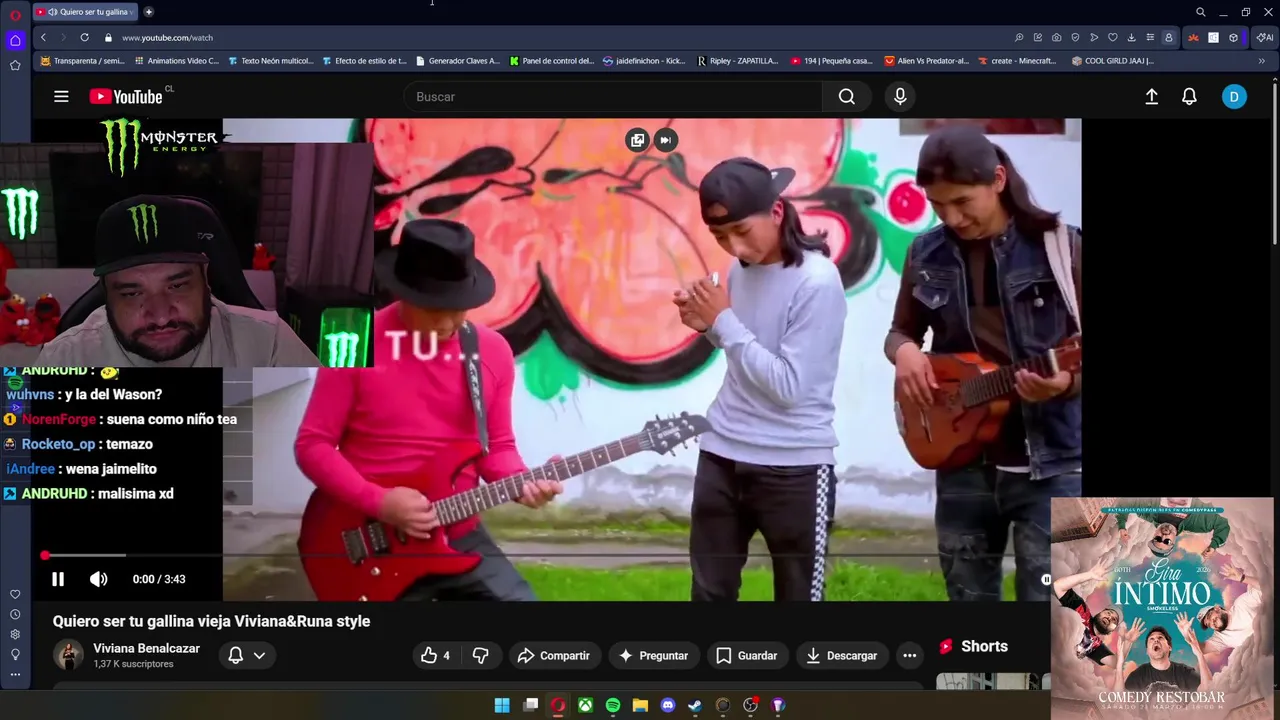Show more bookmarks with double chevron
This screenshot has height=720, width=1280.
(1261, 61)
